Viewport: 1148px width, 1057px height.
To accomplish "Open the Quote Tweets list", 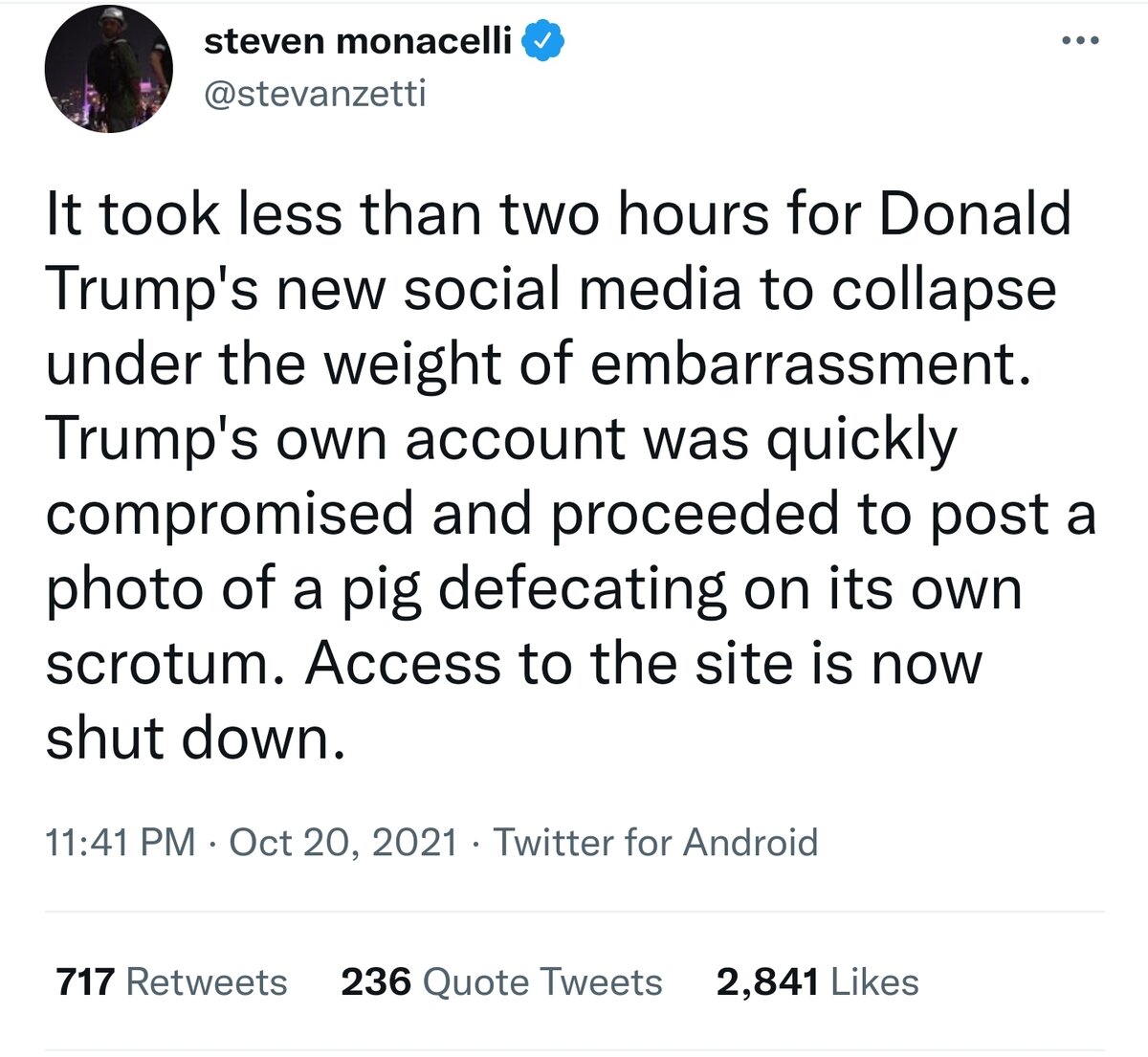I will (542, 982).
